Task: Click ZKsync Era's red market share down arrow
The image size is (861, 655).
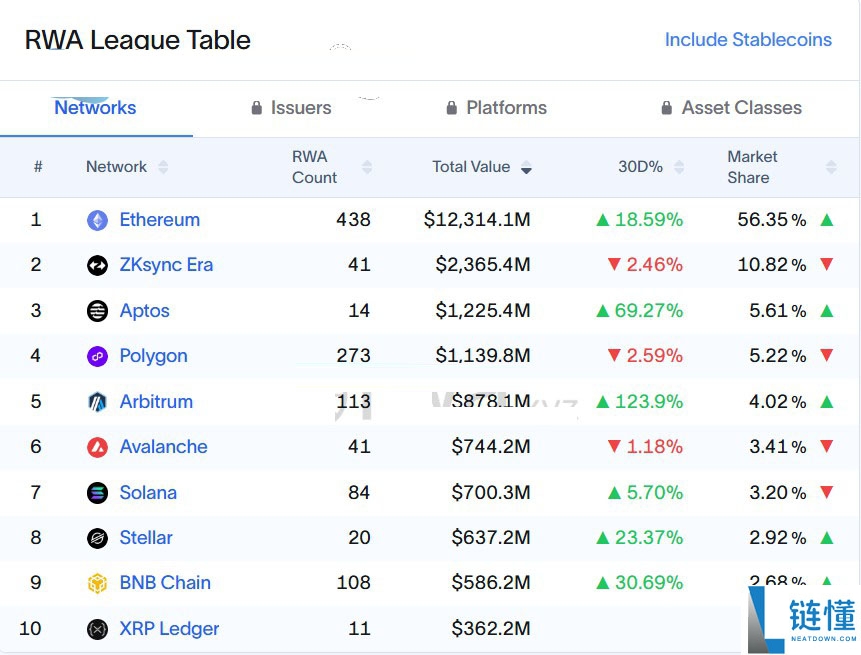Action: click(x=827, y=265)
